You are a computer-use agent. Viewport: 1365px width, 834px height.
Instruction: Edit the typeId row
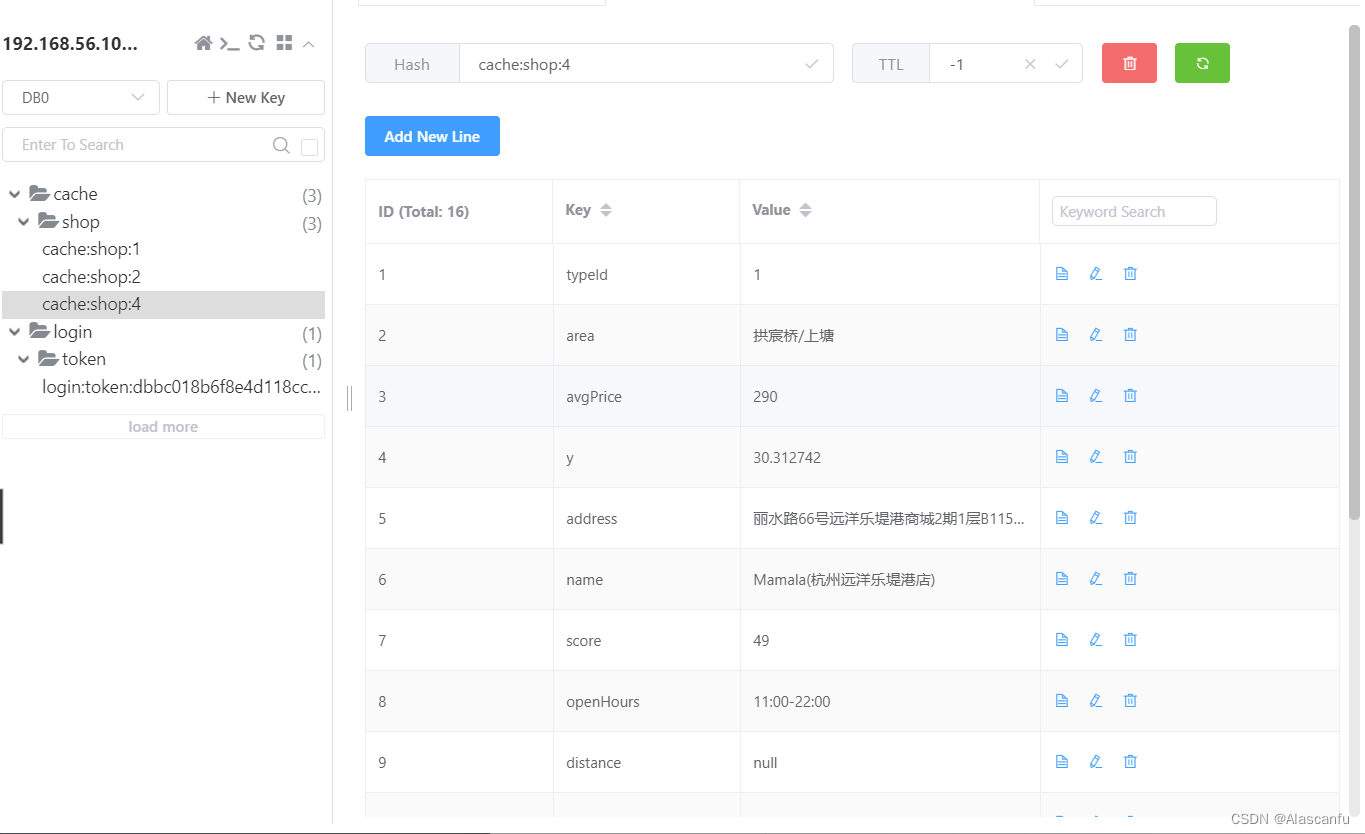click(x=1096, y=273)
